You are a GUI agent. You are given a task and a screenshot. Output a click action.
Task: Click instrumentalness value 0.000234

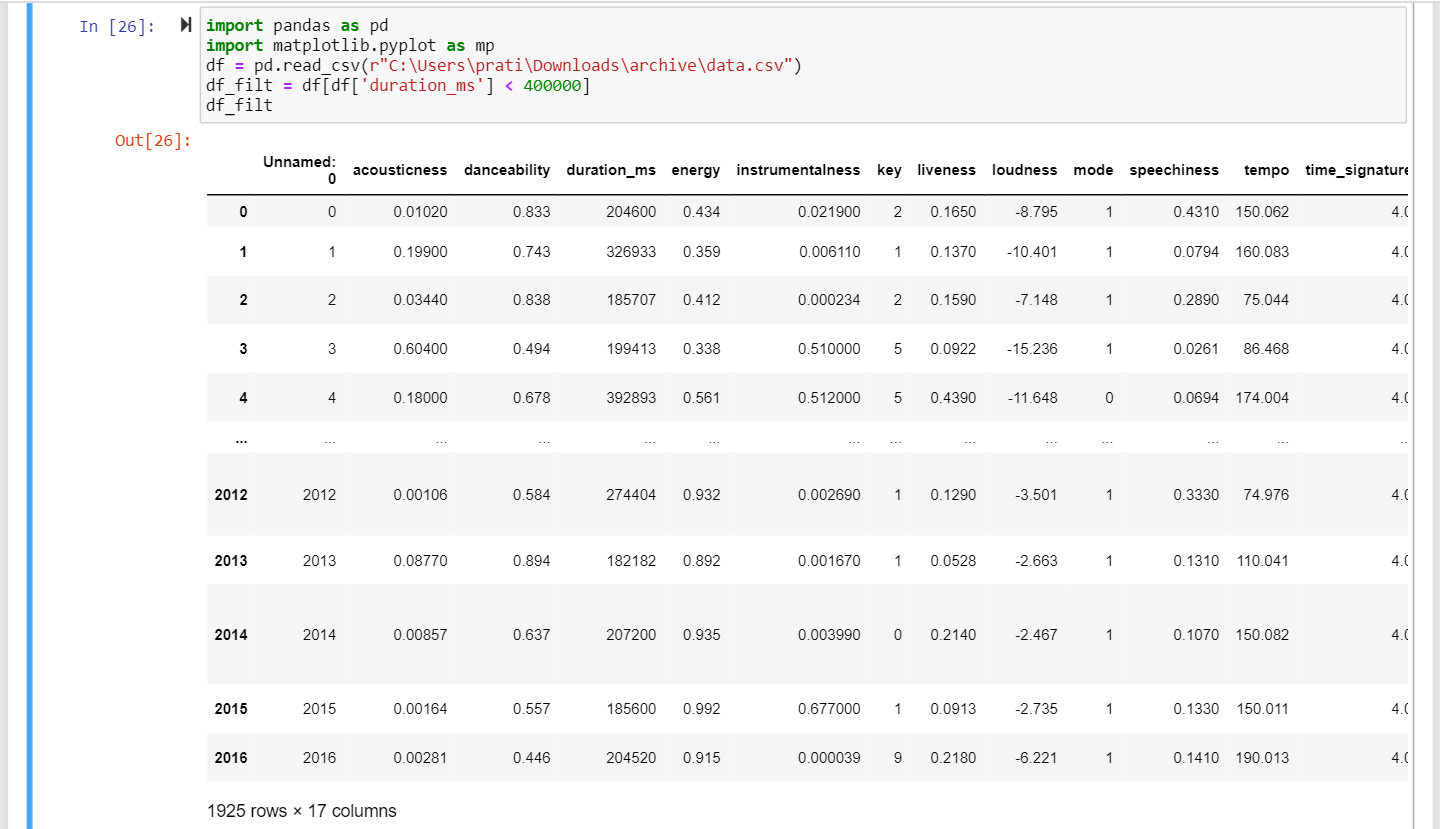pos(829,300)
